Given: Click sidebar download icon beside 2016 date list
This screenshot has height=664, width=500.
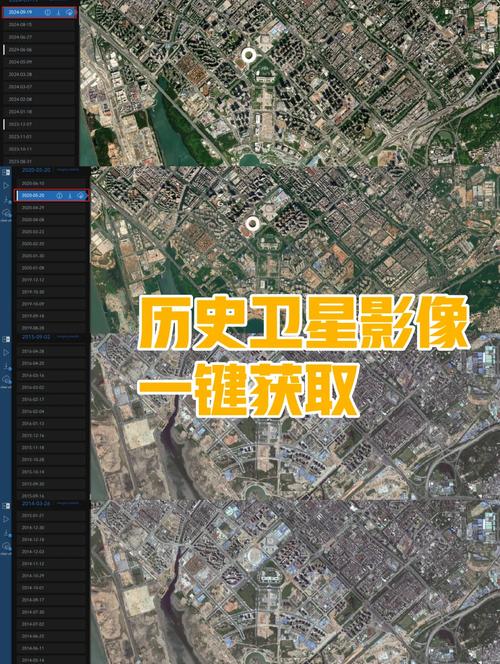Looking at the screenshot, I should [6, 366].
